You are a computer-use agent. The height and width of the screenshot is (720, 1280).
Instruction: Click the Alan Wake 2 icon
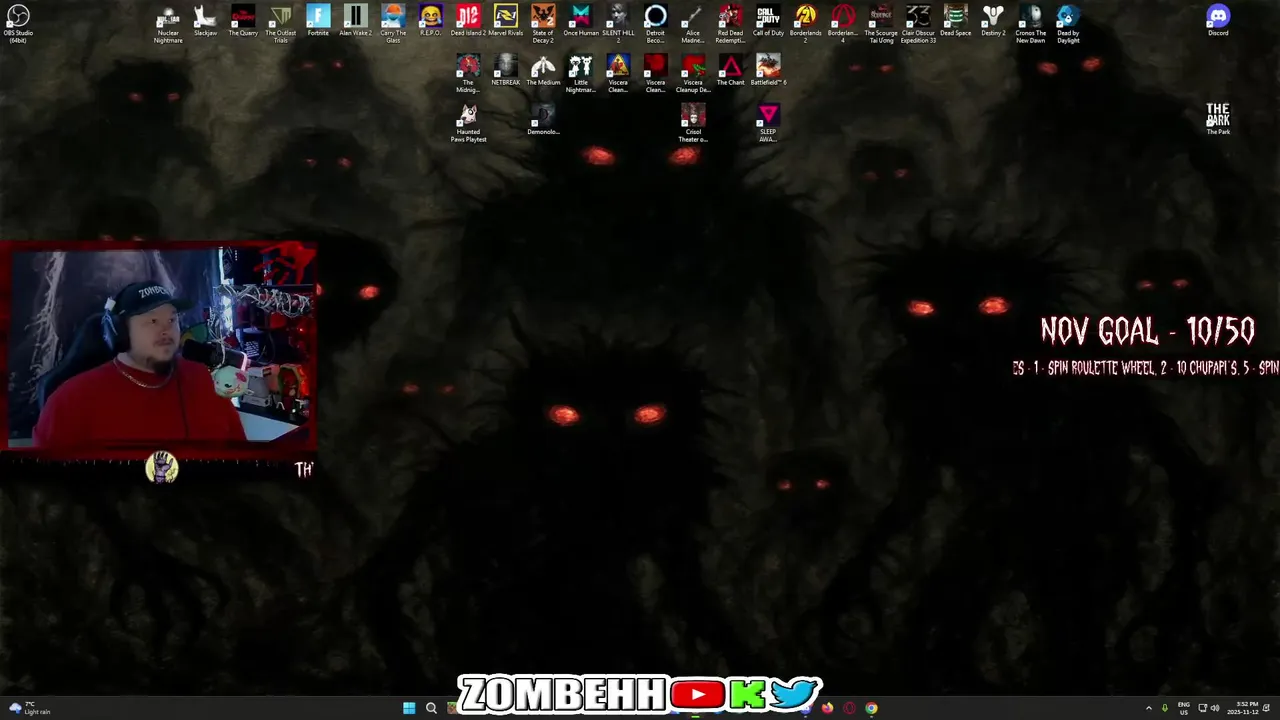[355, 21]
